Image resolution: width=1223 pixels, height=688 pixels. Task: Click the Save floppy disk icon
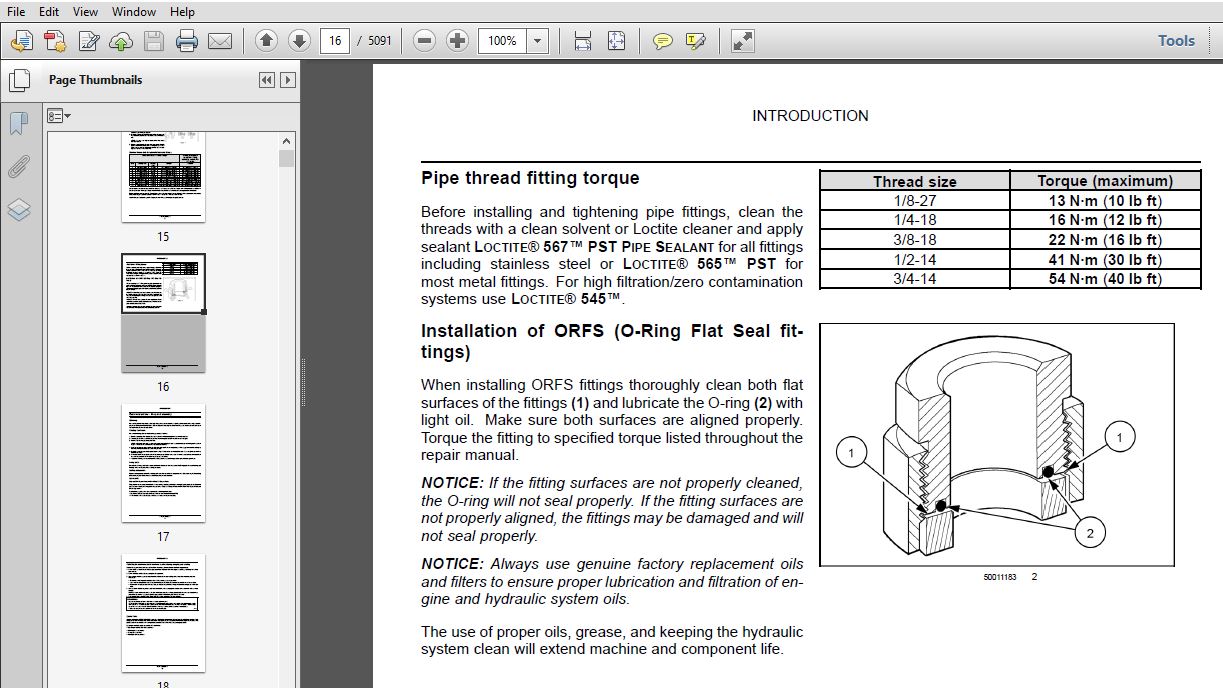click(153, 41)
